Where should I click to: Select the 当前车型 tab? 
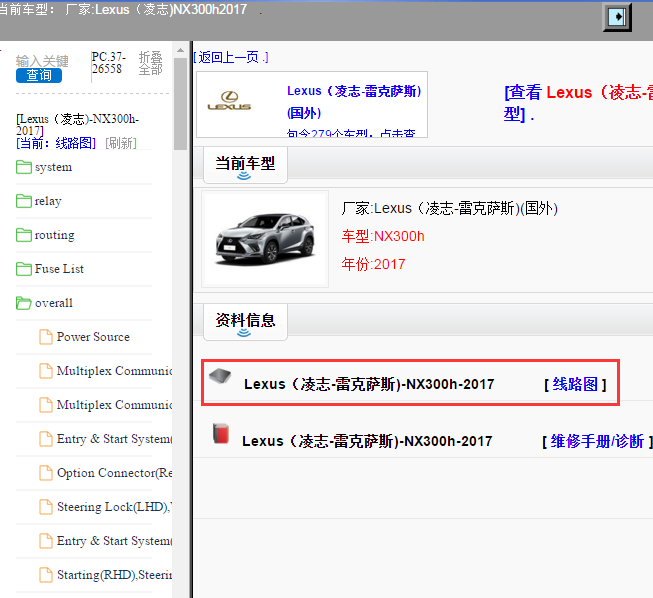point(245,165)
